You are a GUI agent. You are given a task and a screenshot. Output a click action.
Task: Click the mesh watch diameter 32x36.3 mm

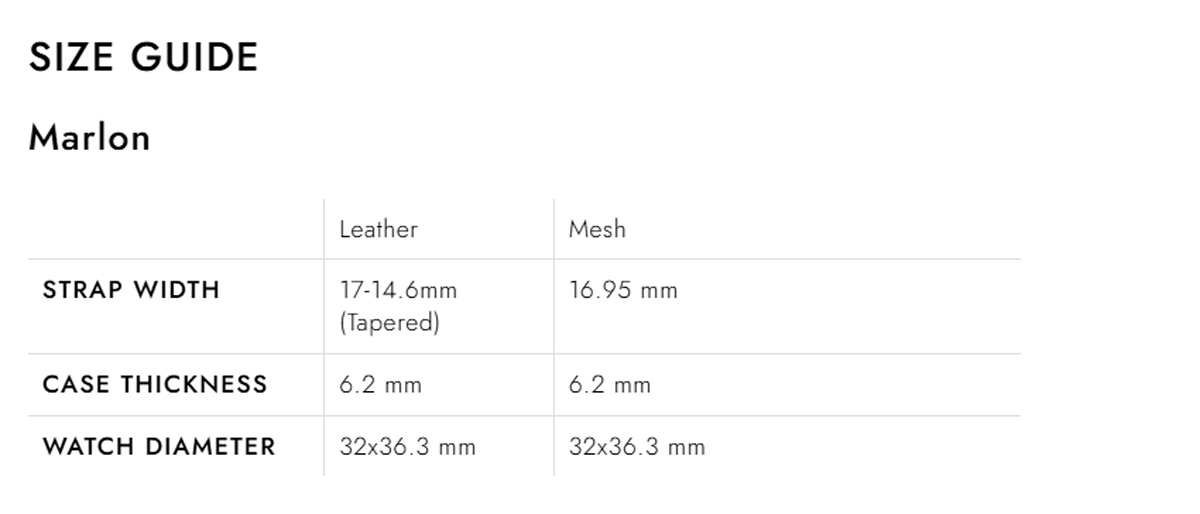point(637,446)
